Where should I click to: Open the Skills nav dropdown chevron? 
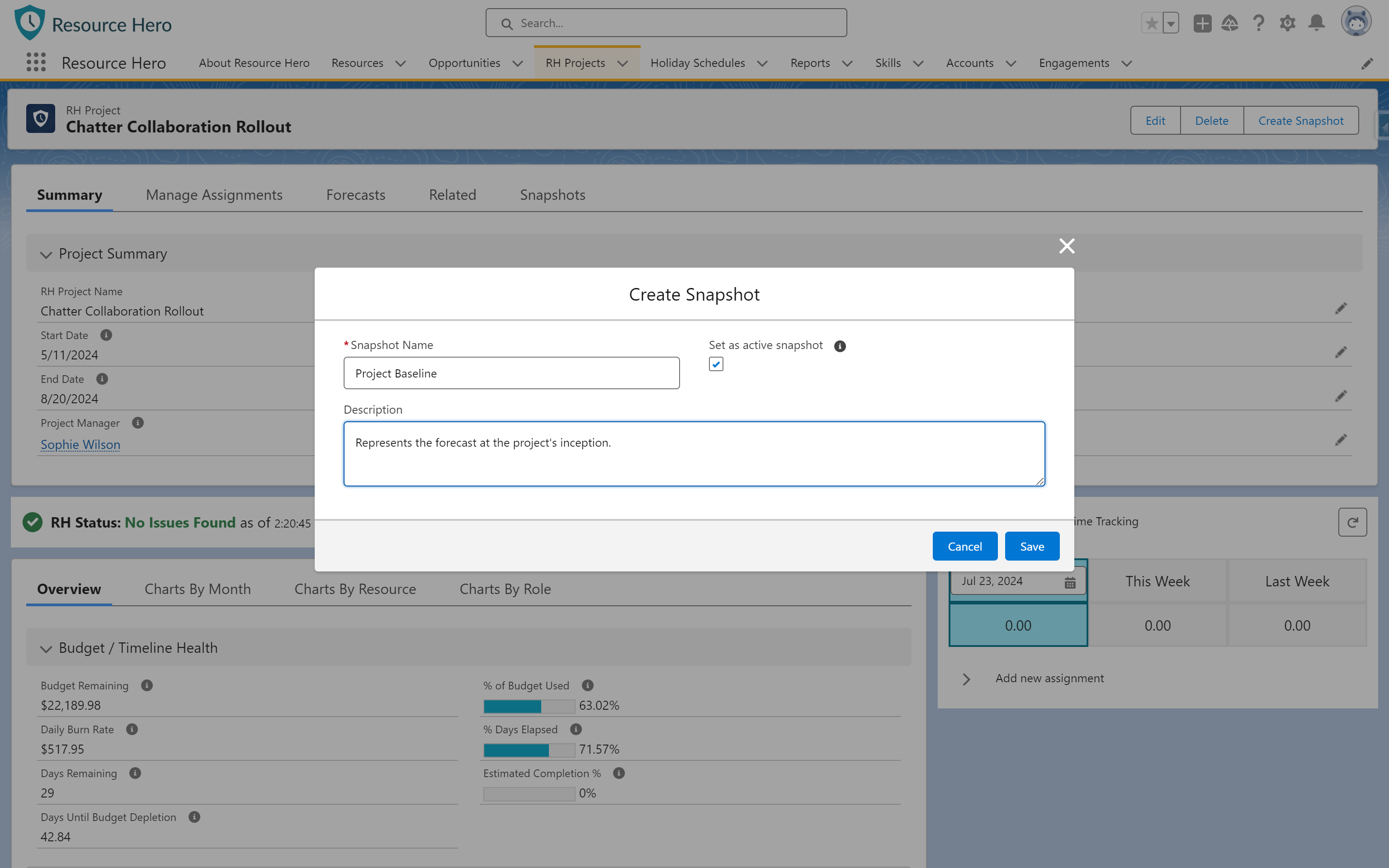point(918,63)
